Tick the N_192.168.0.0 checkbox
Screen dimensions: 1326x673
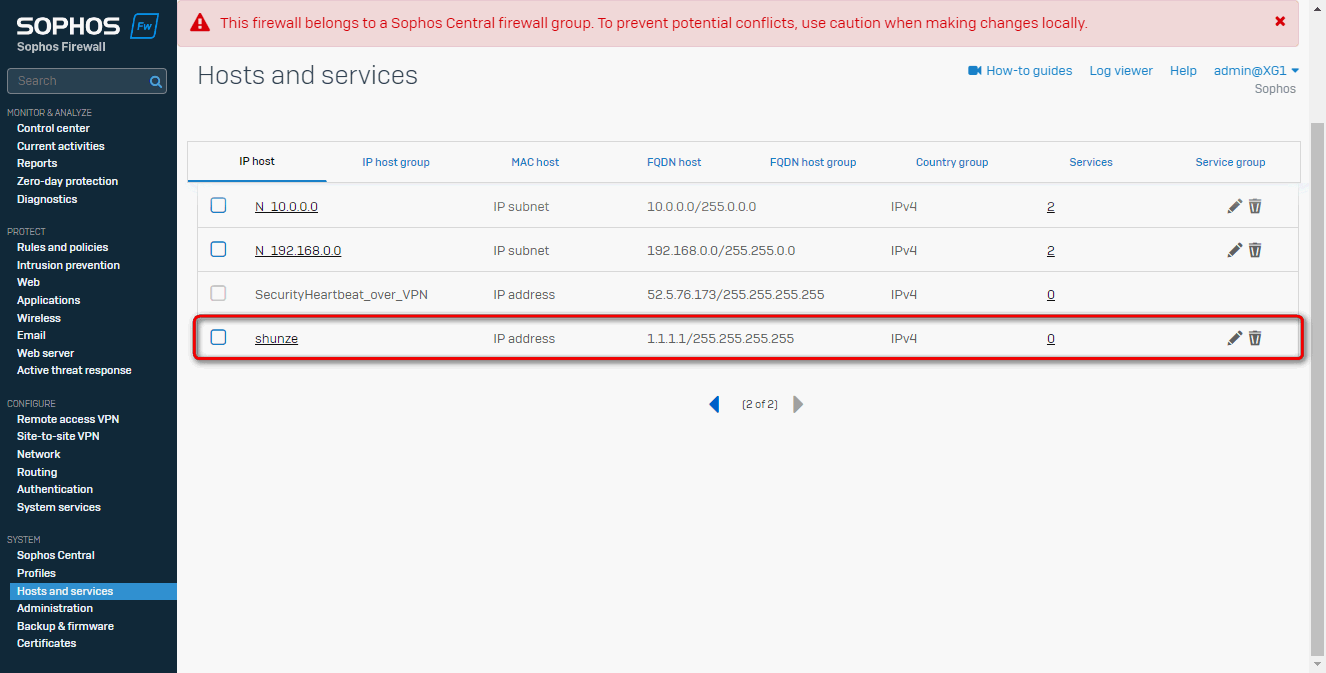[218, 249]
